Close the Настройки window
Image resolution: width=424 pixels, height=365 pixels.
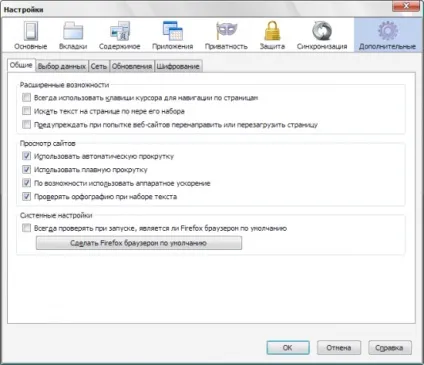click(x=406, y=6)
